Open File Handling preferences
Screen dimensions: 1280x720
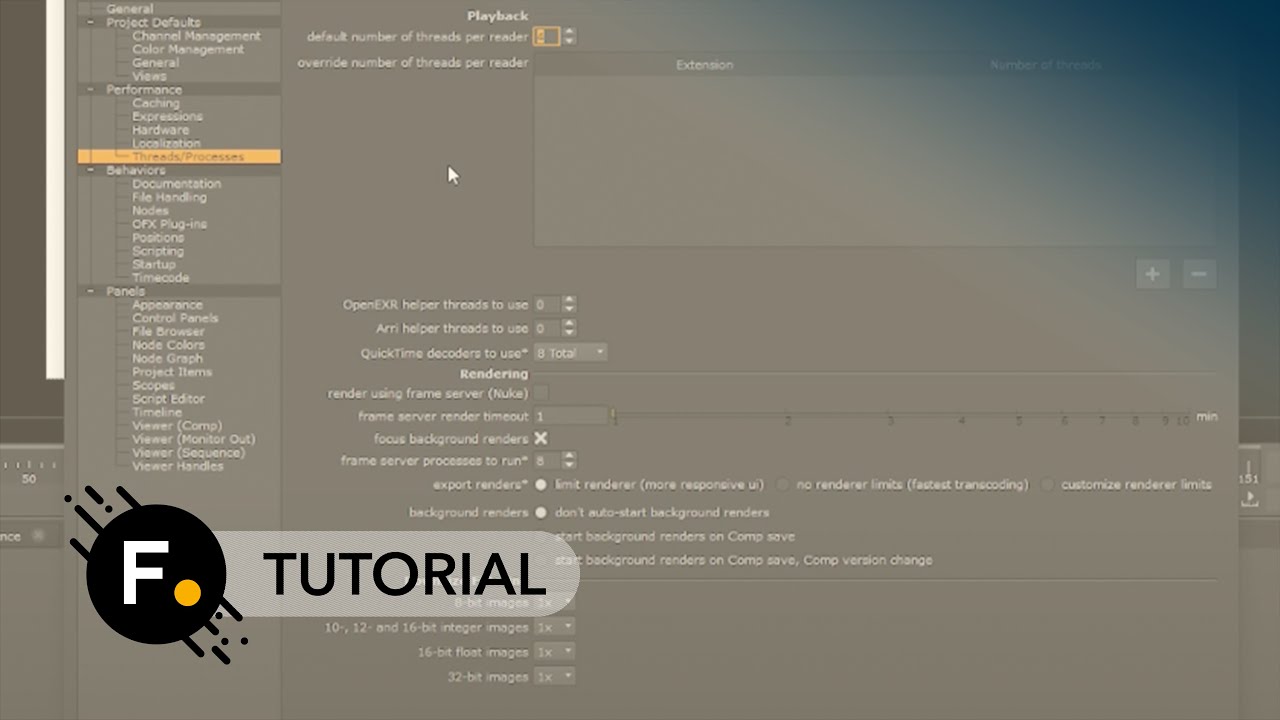click(x=169, y=197)
